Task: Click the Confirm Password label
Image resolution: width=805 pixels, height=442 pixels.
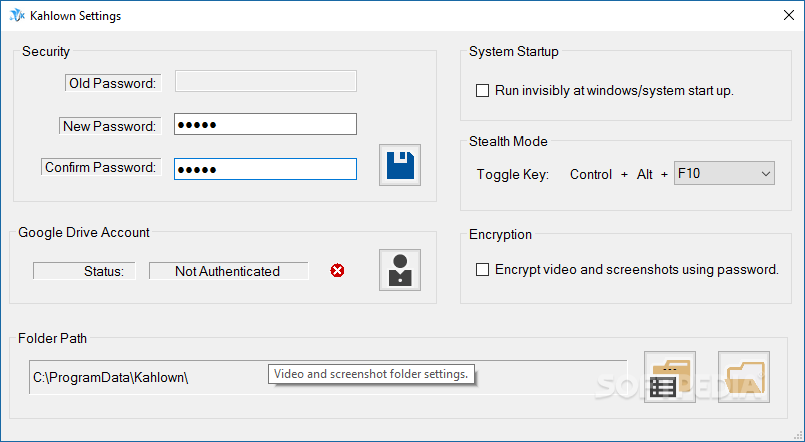Action: tap(101, 167)
